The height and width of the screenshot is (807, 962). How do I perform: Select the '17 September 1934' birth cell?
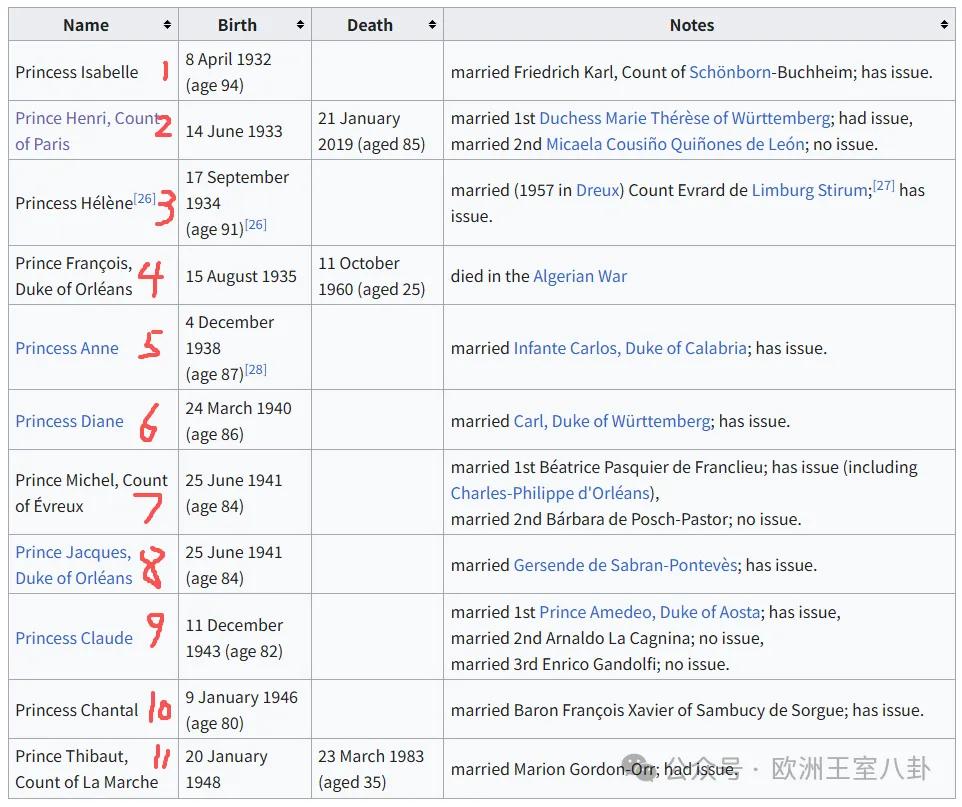point(245,203)
